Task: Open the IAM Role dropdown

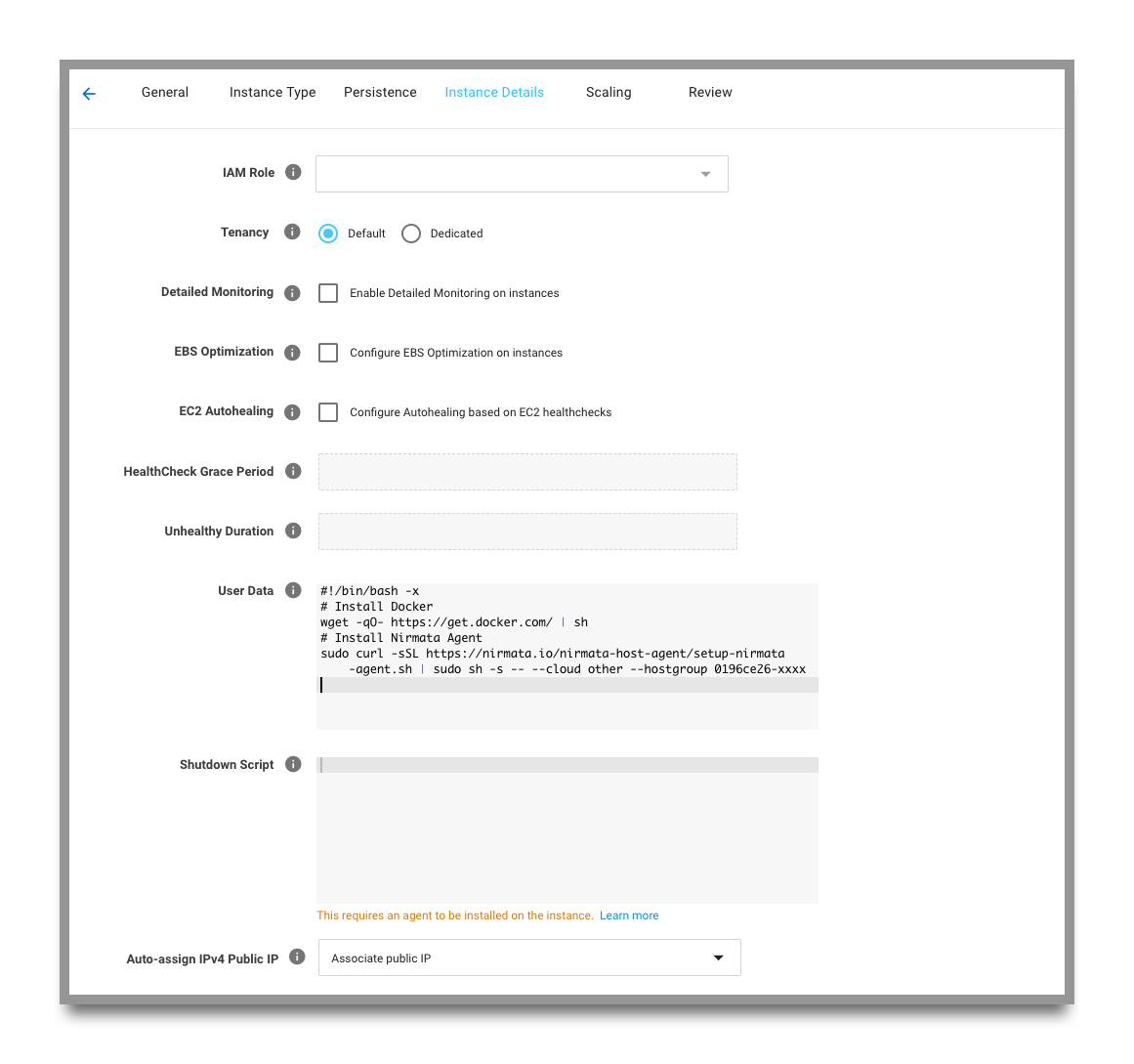Action: (x=523, y=174)
